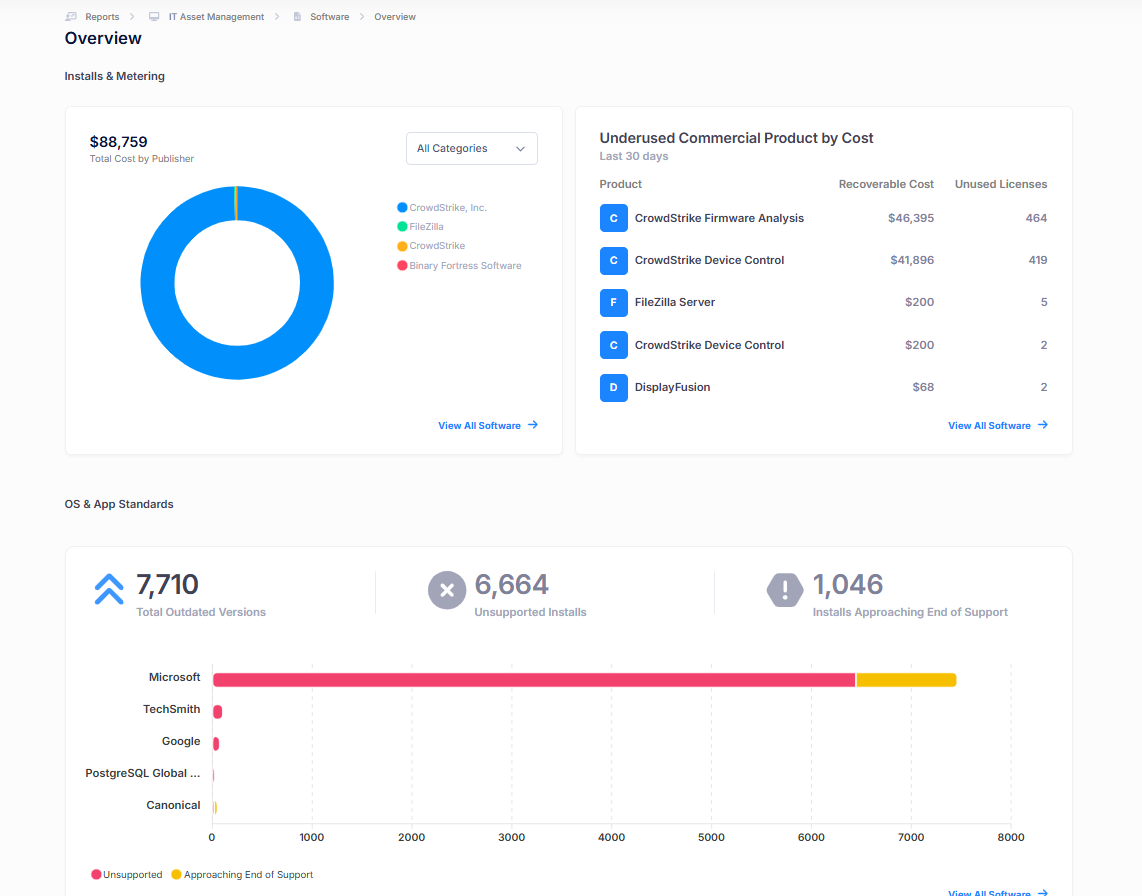
Task: Toggle the FileZilla legend swatch
Action: (x=402, y=227)
